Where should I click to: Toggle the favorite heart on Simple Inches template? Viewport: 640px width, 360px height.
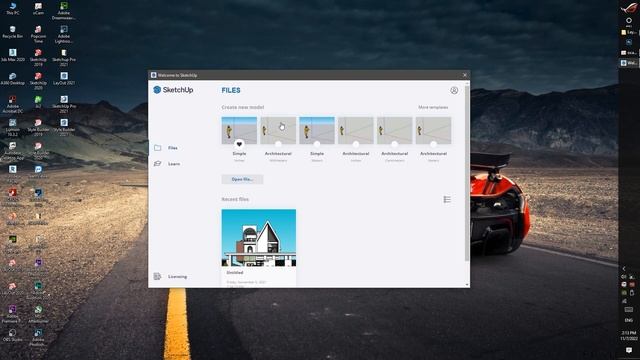(x=239, y=144)
